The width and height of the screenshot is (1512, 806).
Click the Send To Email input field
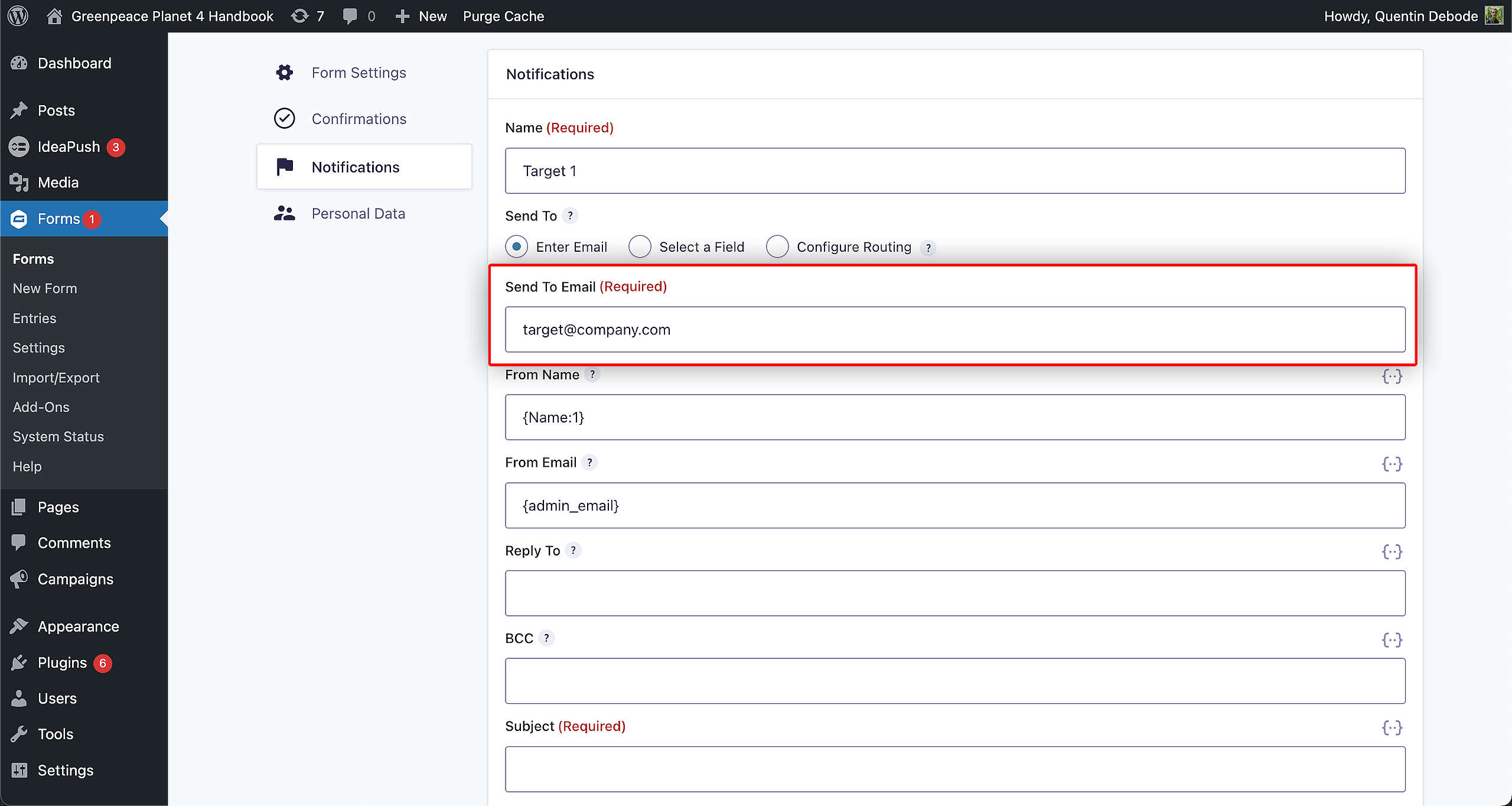955,329
